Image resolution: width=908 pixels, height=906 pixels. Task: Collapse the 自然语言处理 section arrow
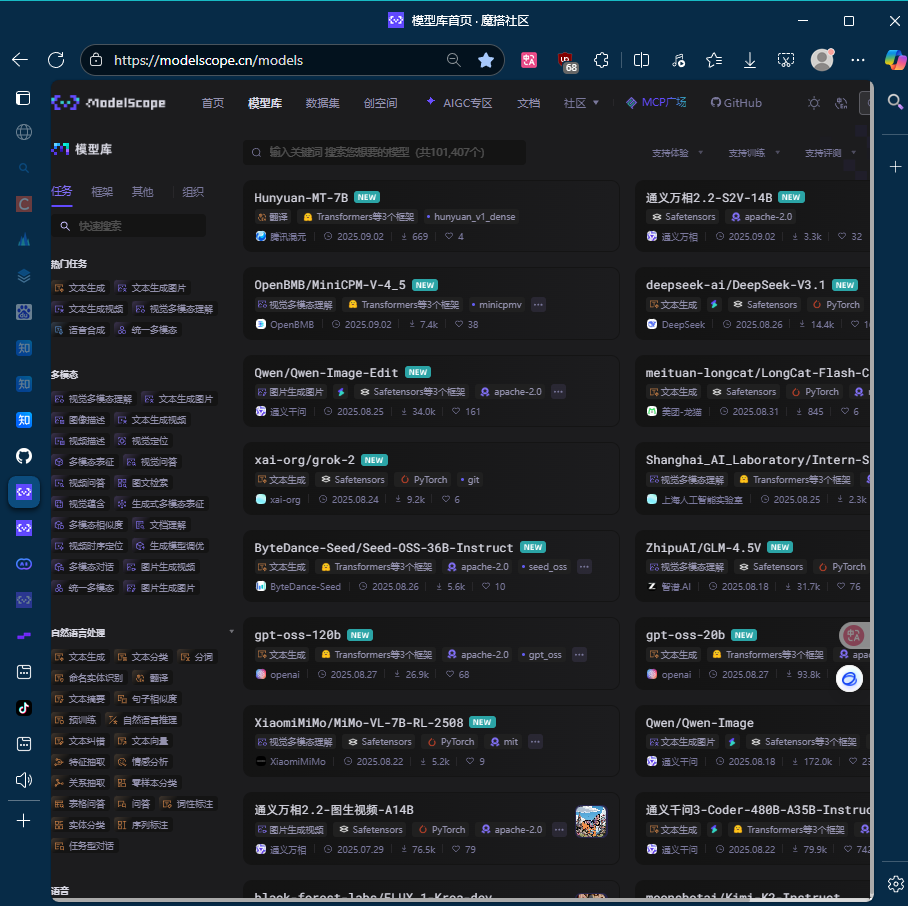pos(232,632)
